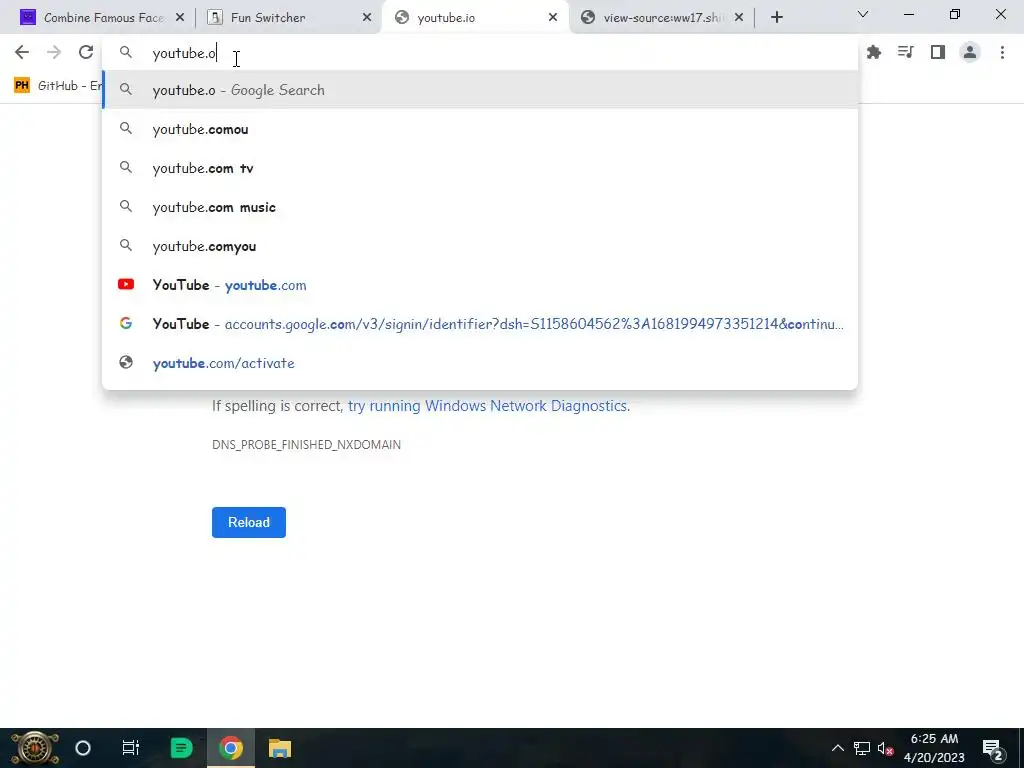The image size is (1024, 768).
Task: Close the view-source tab
Action: (x=739, y=18)
